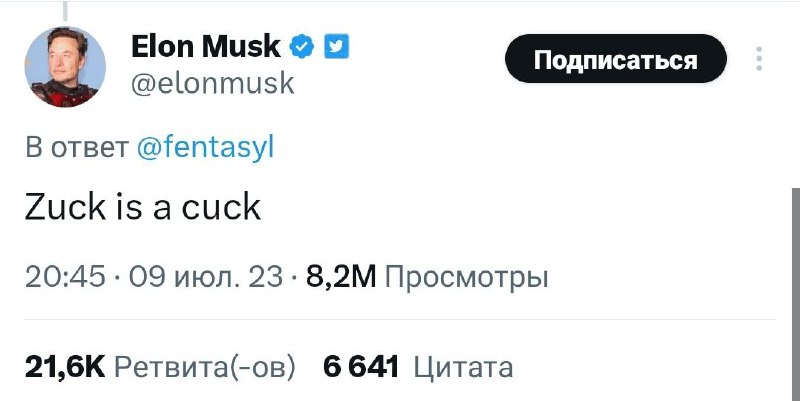
Task: Click the 8,2M views count
Action: [x=341, y=275]
